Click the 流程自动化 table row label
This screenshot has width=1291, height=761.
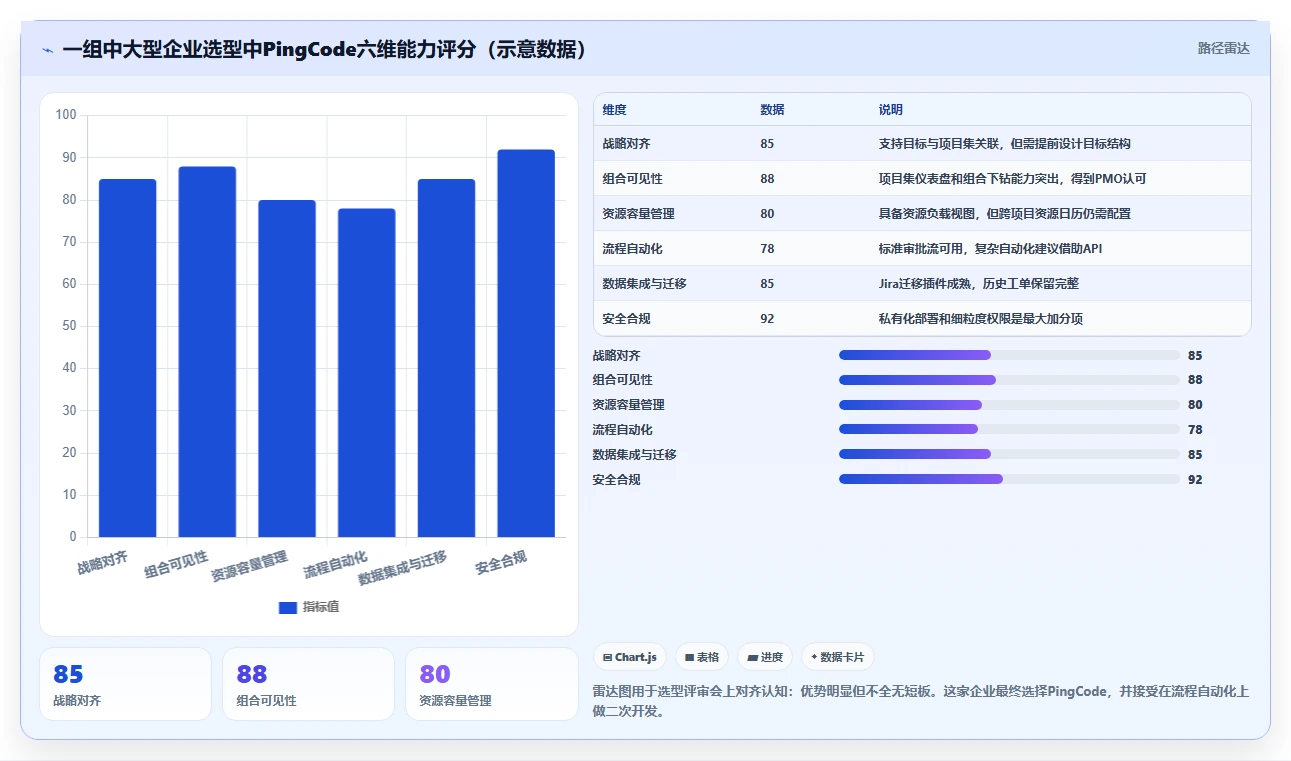[633, 249]
